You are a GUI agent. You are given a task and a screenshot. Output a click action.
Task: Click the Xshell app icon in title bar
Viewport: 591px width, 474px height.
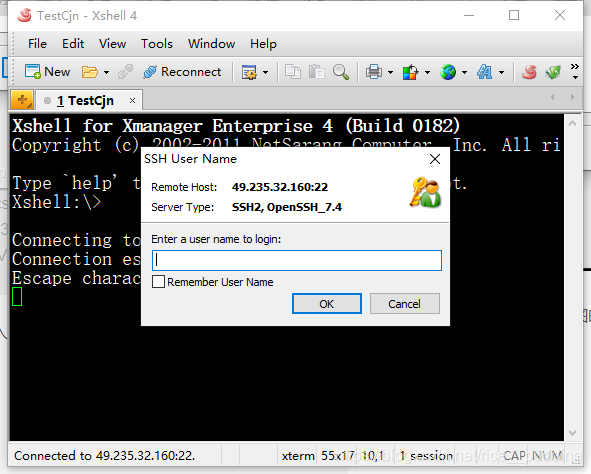tap(24, 15)
